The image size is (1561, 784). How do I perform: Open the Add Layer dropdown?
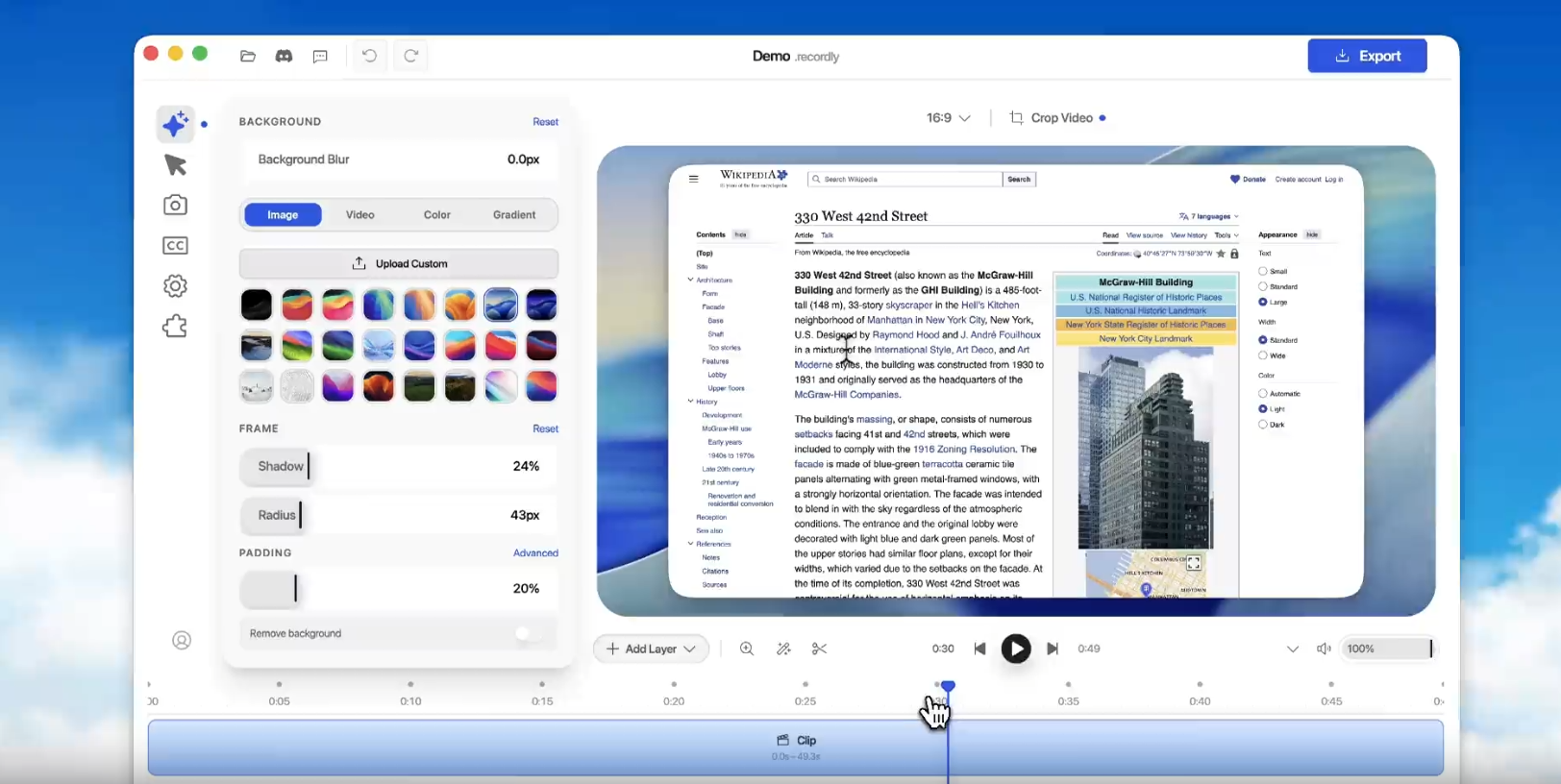(651, 649)
